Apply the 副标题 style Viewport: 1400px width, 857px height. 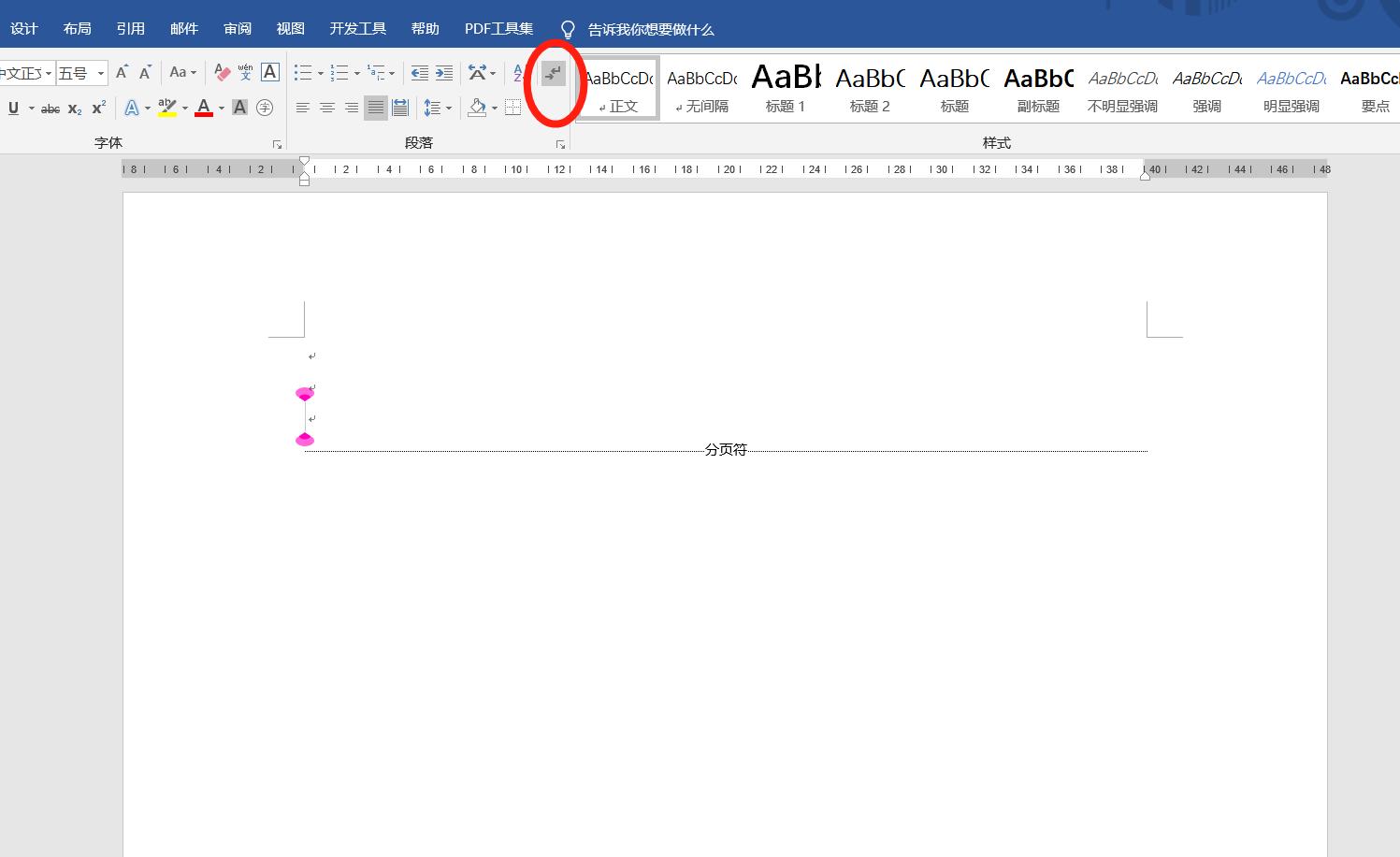[x=1038, y=89]
